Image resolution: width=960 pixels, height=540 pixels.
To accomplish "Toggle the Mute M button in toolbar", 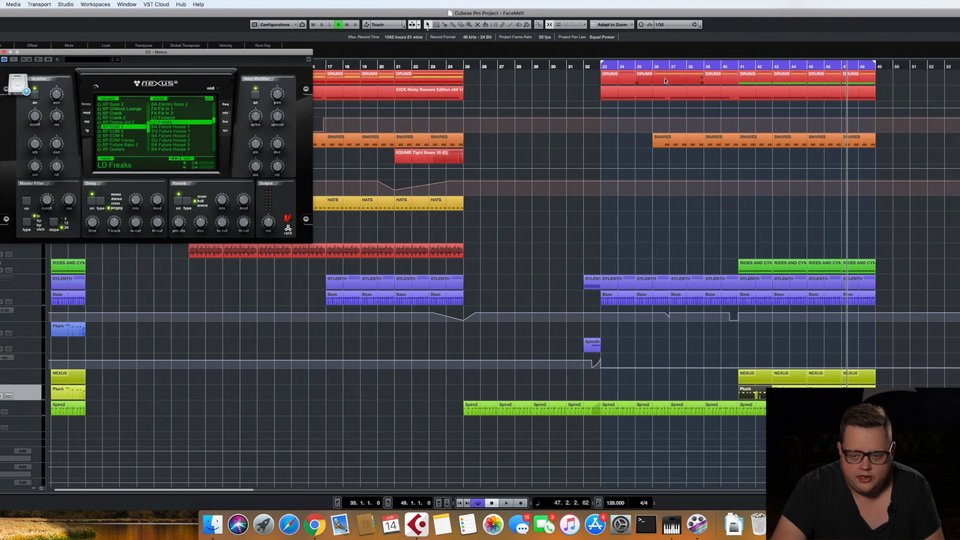I will tap(313, 24).
